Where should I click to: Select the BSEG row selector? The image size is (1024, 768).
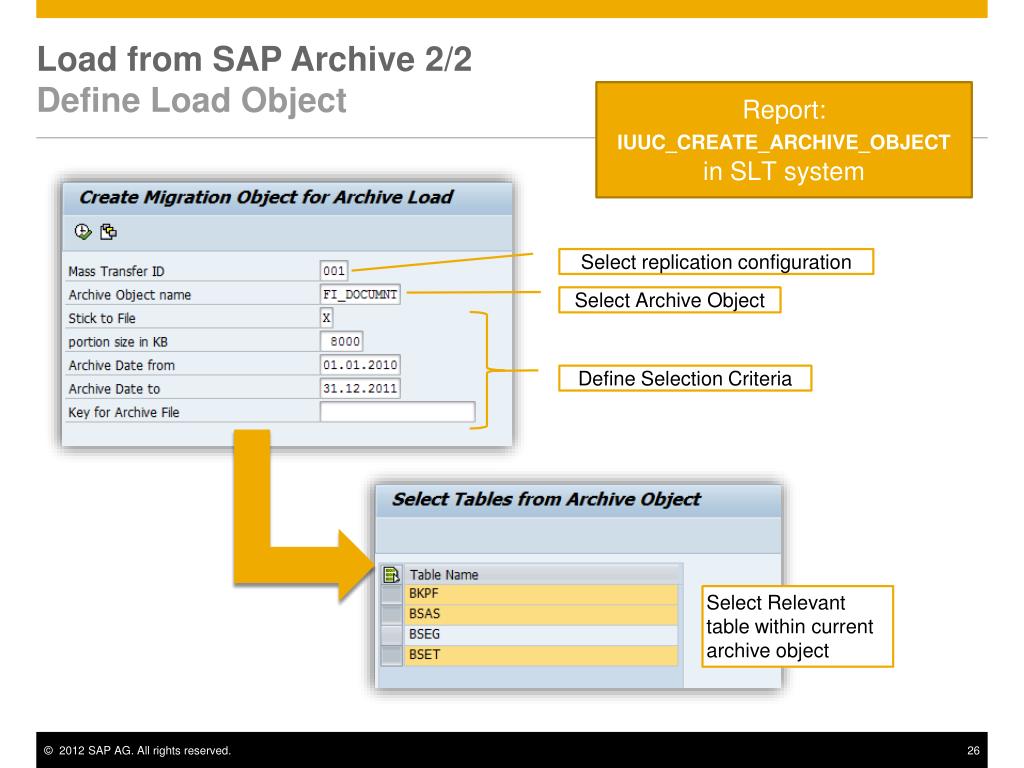pos(392,634)
